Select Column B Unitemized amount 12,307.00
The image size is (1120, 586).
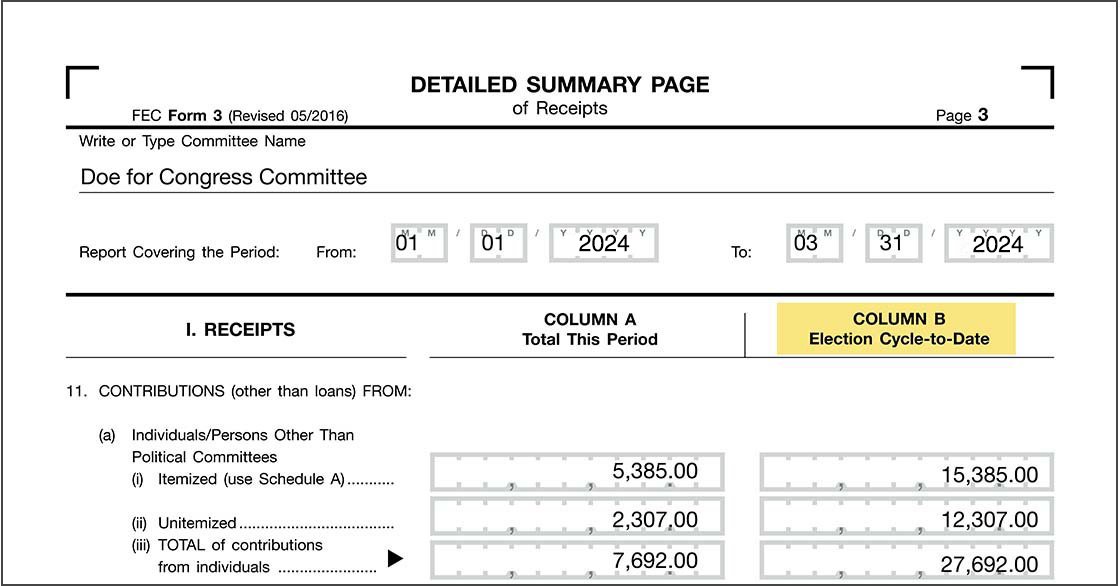pos(906,519)
